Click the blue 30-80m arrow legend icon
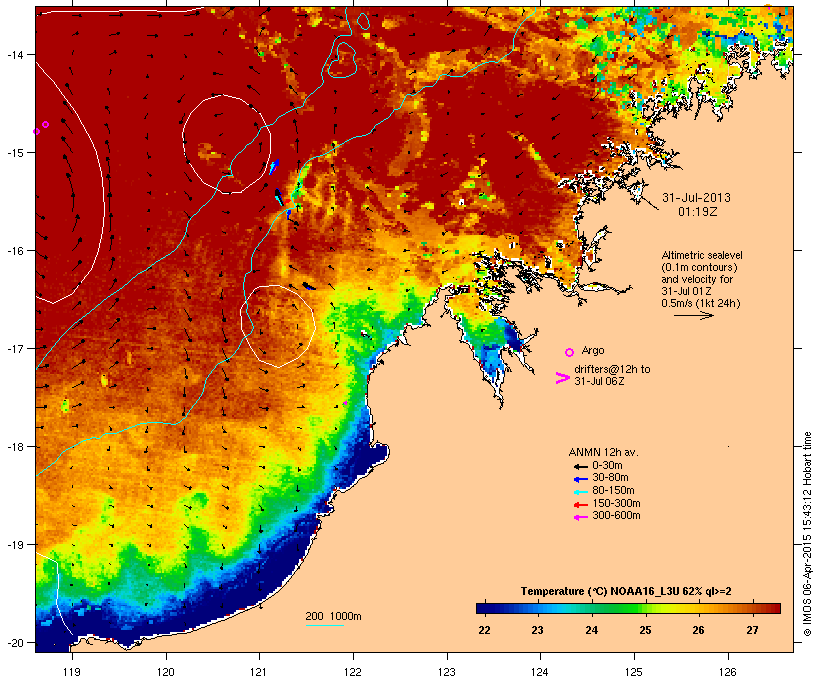The height and width of the screenshot is (680, 820). [x=581, y=479]
